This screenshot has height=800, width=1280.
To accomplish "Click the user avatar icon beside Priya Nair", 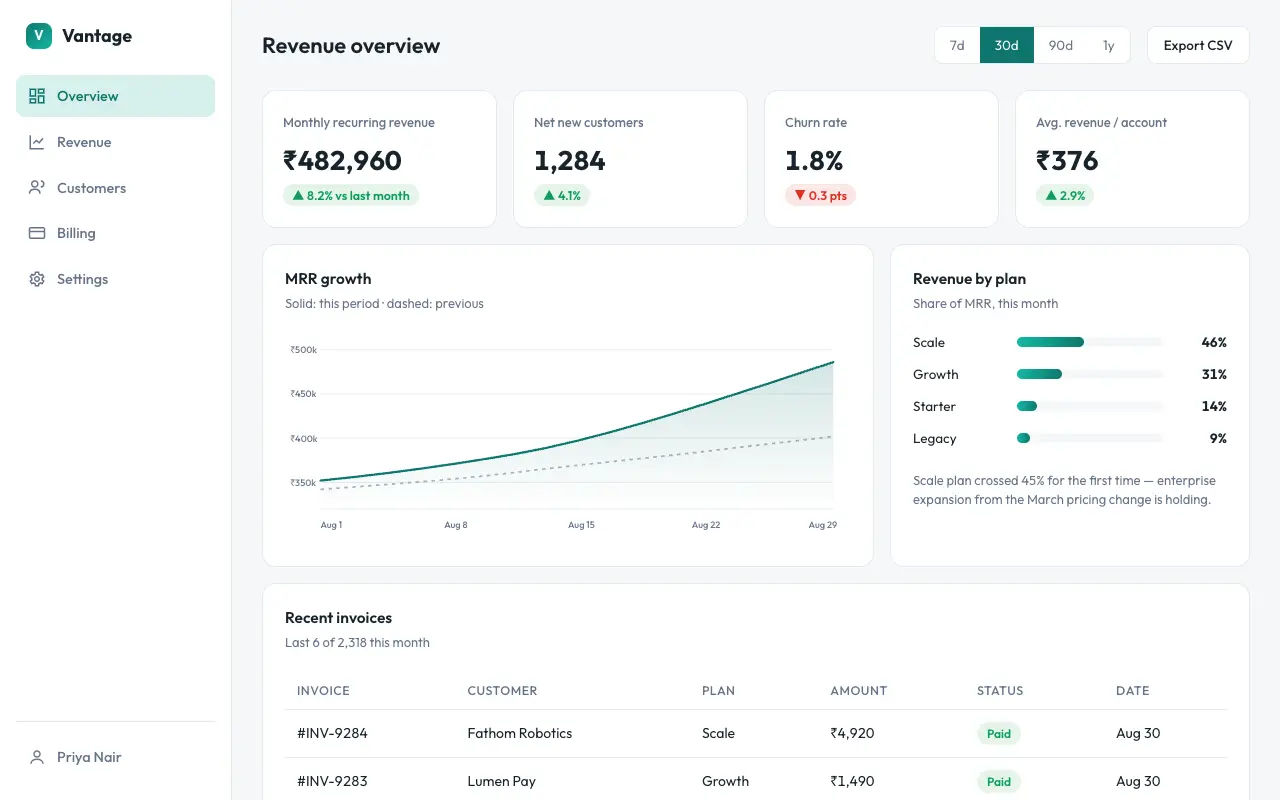I will tap(37, 757).
